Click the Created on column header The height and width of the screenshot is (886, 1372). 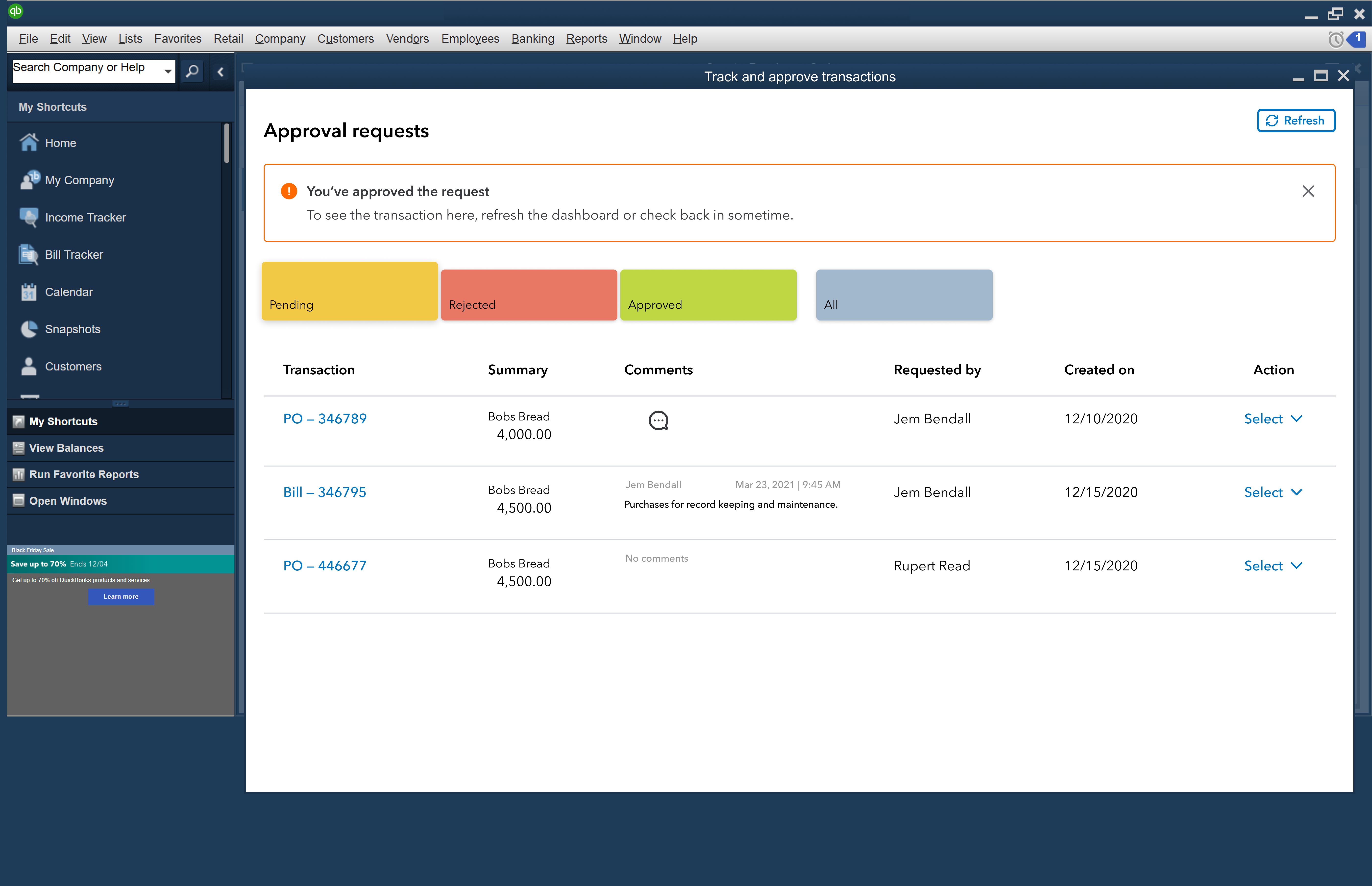tap(1099, 370)
